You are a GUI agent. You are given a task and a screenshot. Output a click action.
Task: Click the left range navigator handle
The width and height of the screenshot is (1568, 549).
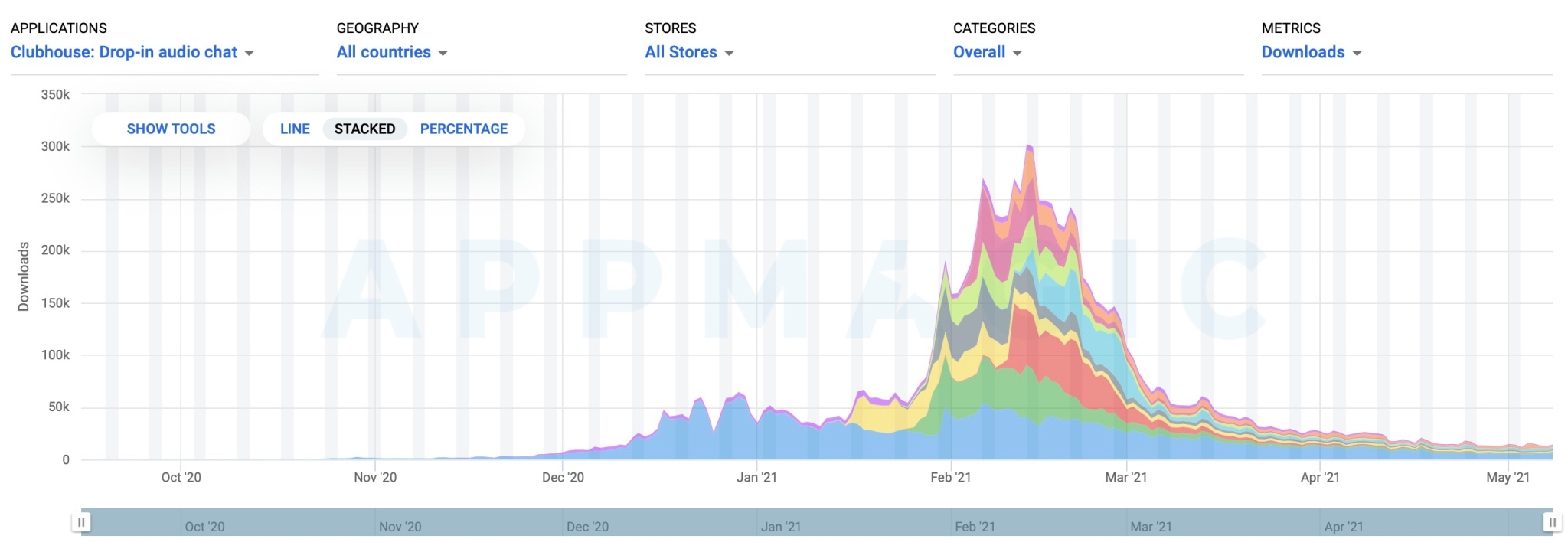81,522
